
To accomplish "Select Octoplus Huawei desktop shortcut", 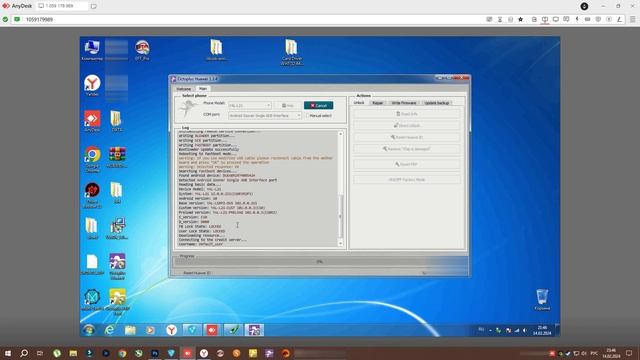I will click(x=117, y=267).
